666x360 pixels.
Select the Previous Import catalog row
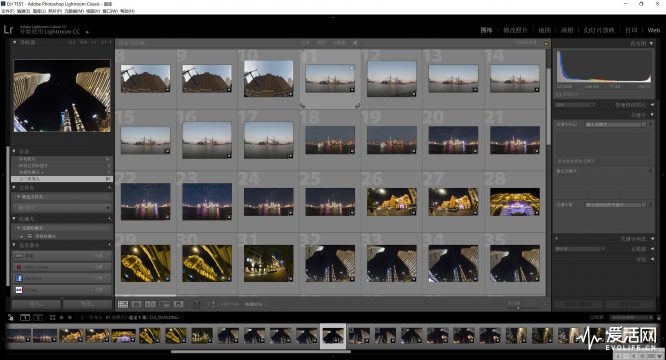click(62, 179)
